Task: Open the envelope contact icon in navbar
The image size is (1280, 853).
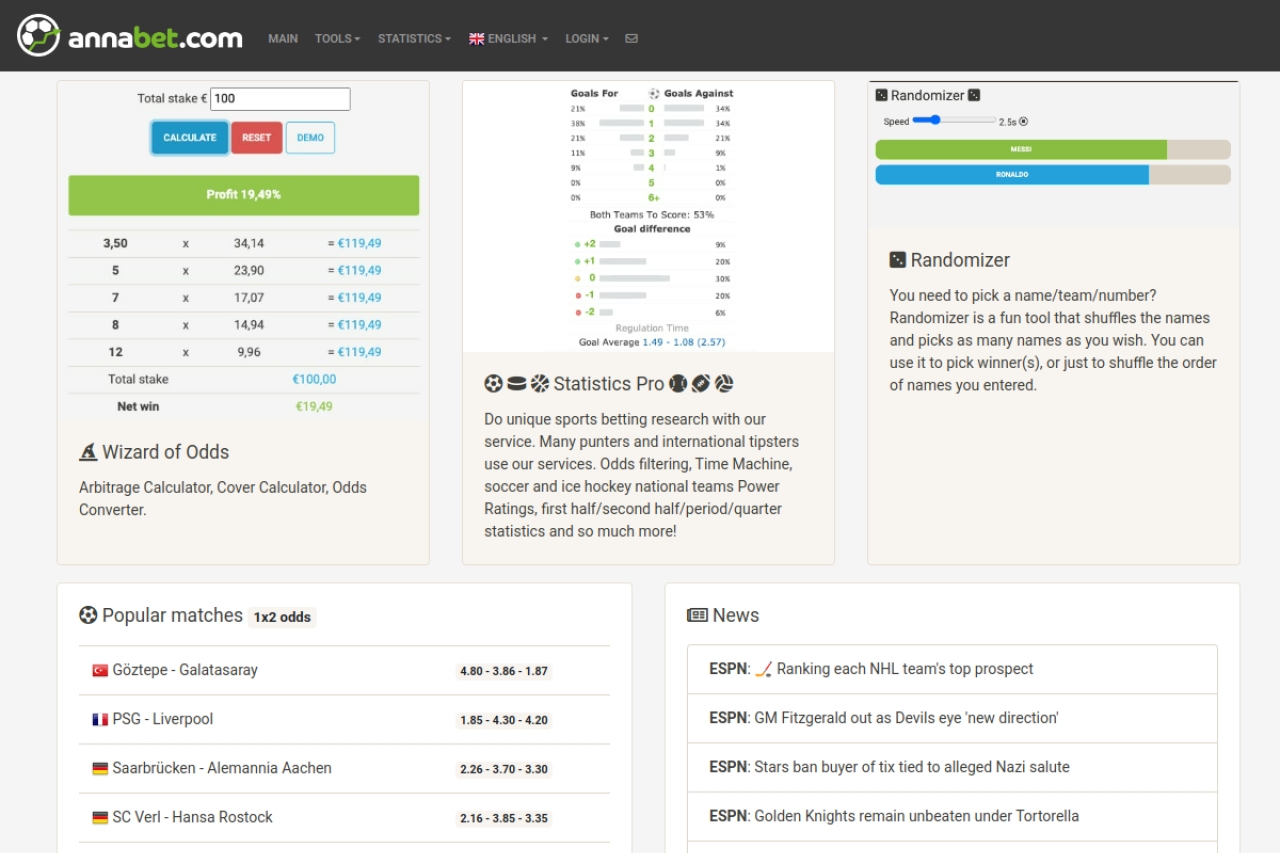Action: pos(631,39)
